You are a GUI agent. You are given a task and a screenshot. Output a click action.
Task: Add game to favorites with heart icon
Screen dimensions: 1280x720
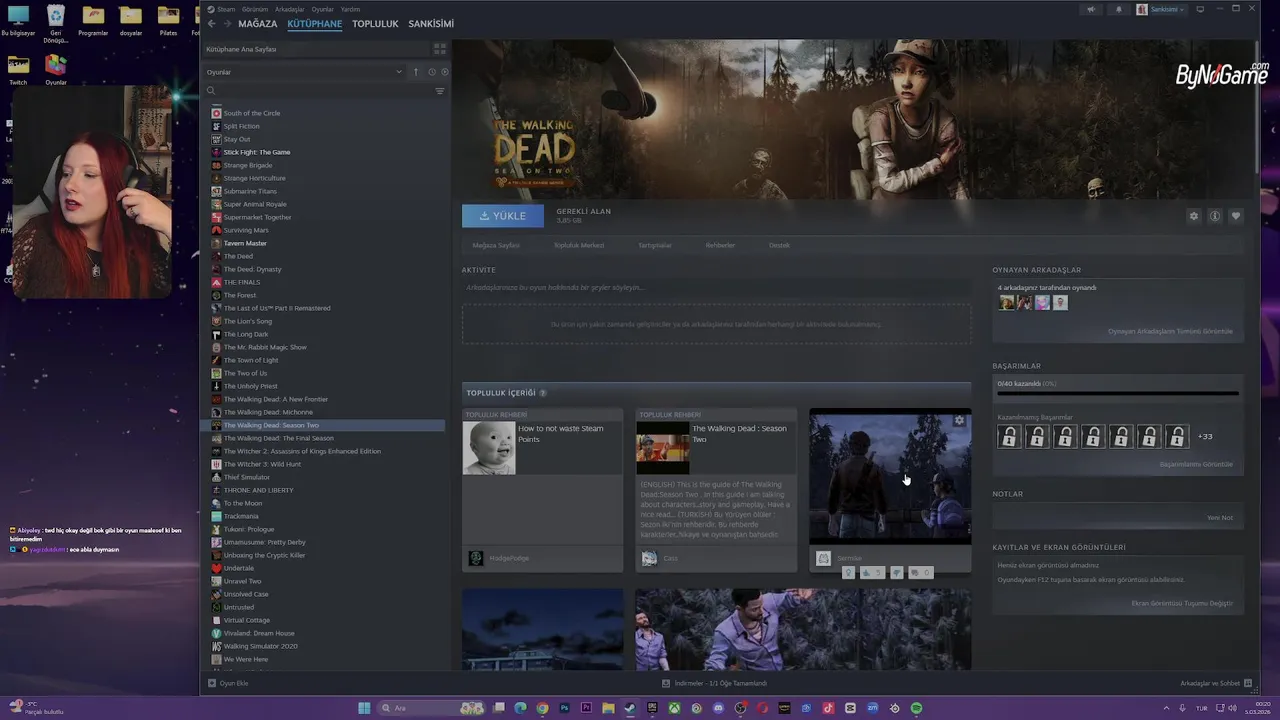[1236, 216]
